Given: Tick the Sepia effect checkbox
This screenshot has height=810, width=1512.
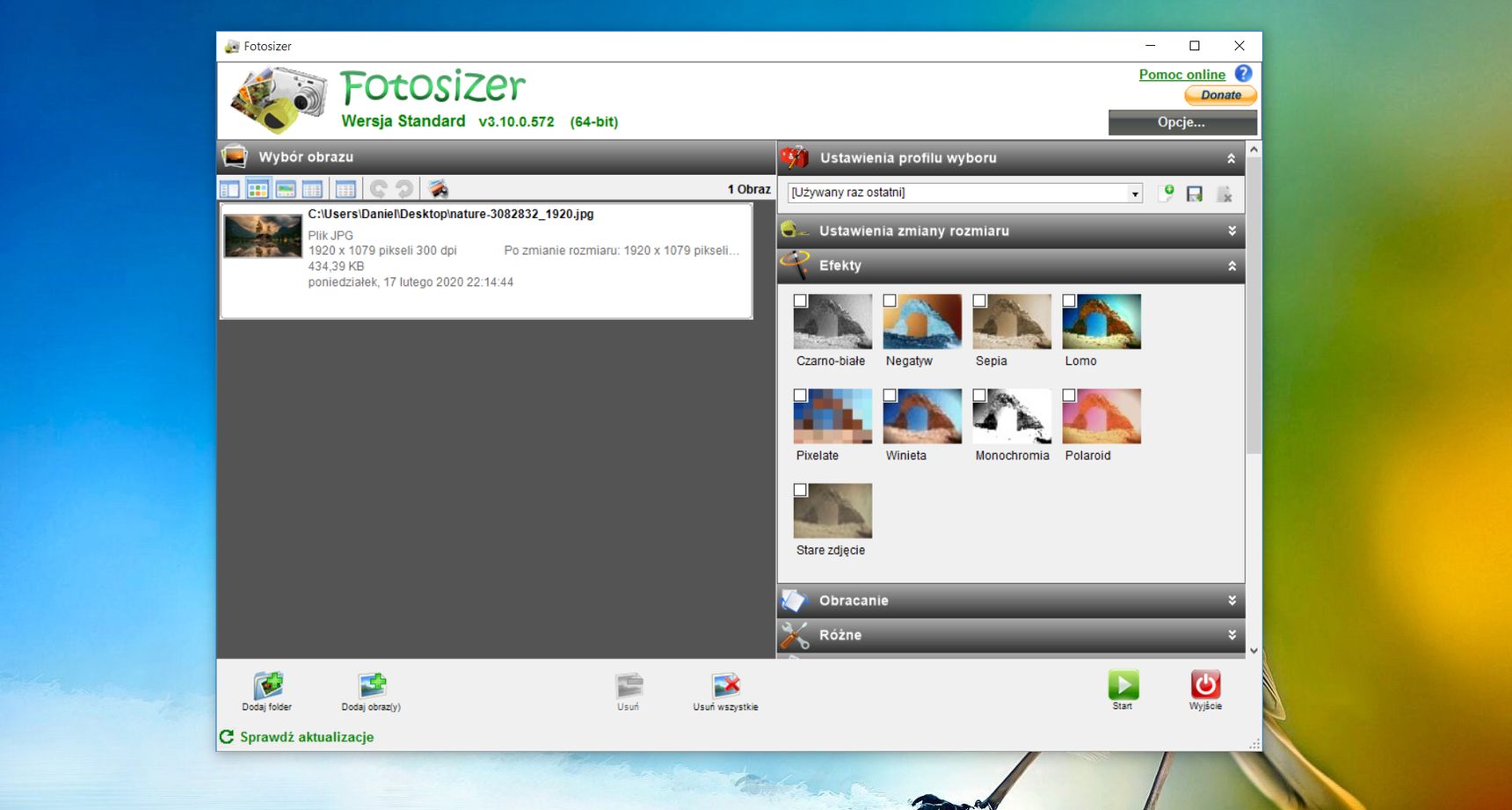Looking at the screenshot, I should (x=979, y=301).
